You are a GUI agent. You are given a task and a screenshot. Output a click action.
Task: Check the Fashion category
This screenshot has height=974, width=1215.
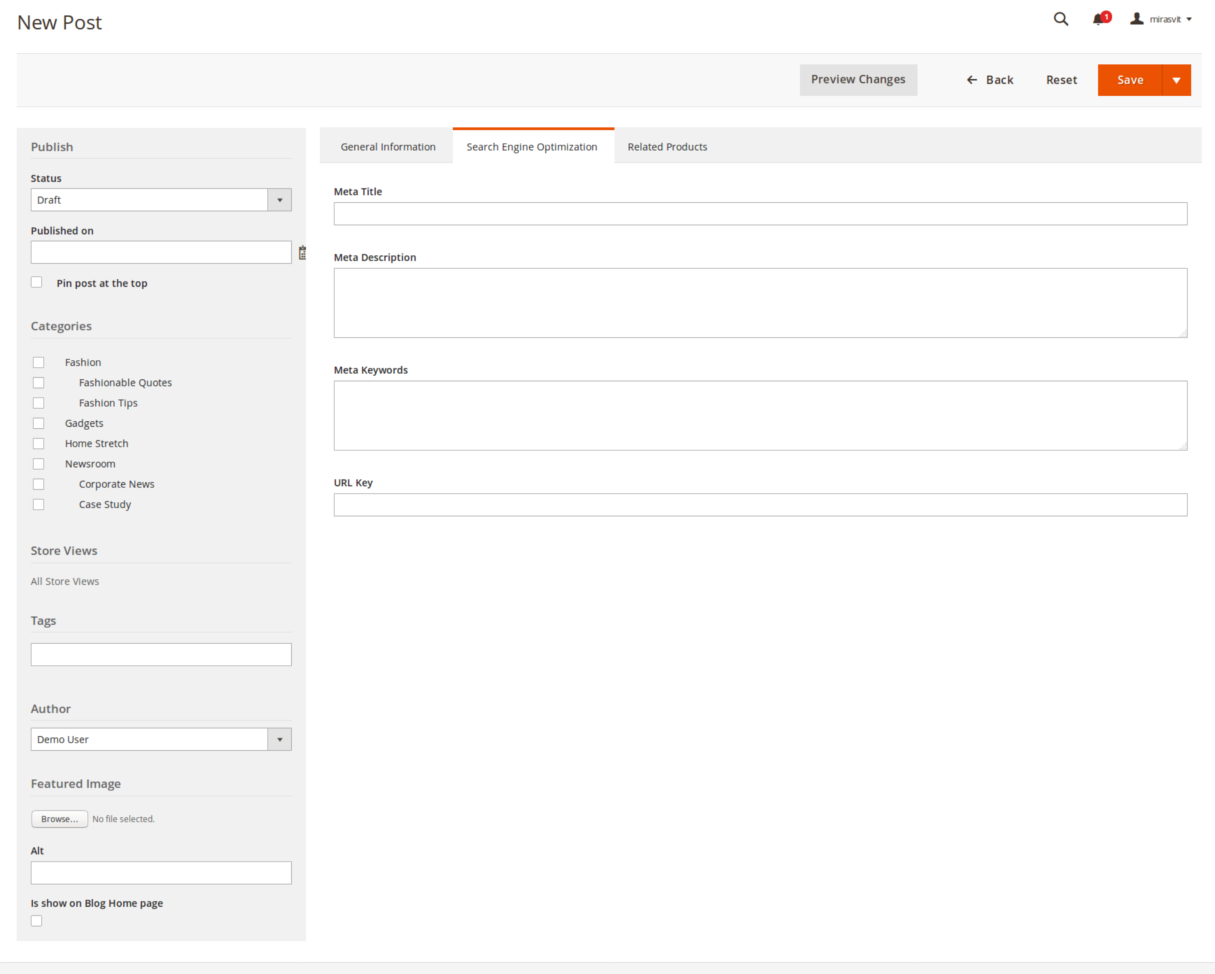[x=38, y=362]
